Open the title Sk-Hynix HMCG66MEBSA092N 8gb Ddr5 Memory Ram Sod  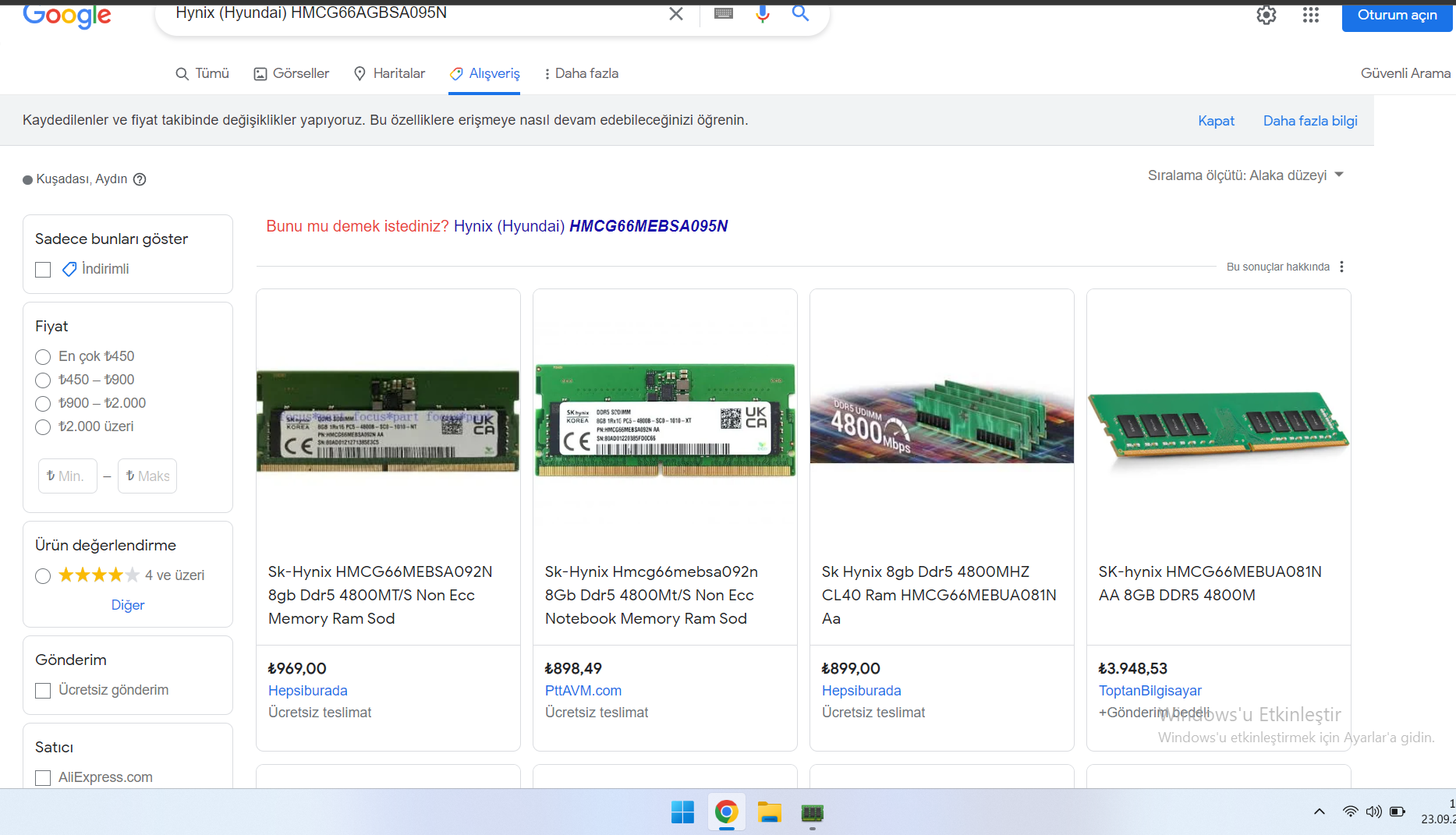[x=381, y=595]
